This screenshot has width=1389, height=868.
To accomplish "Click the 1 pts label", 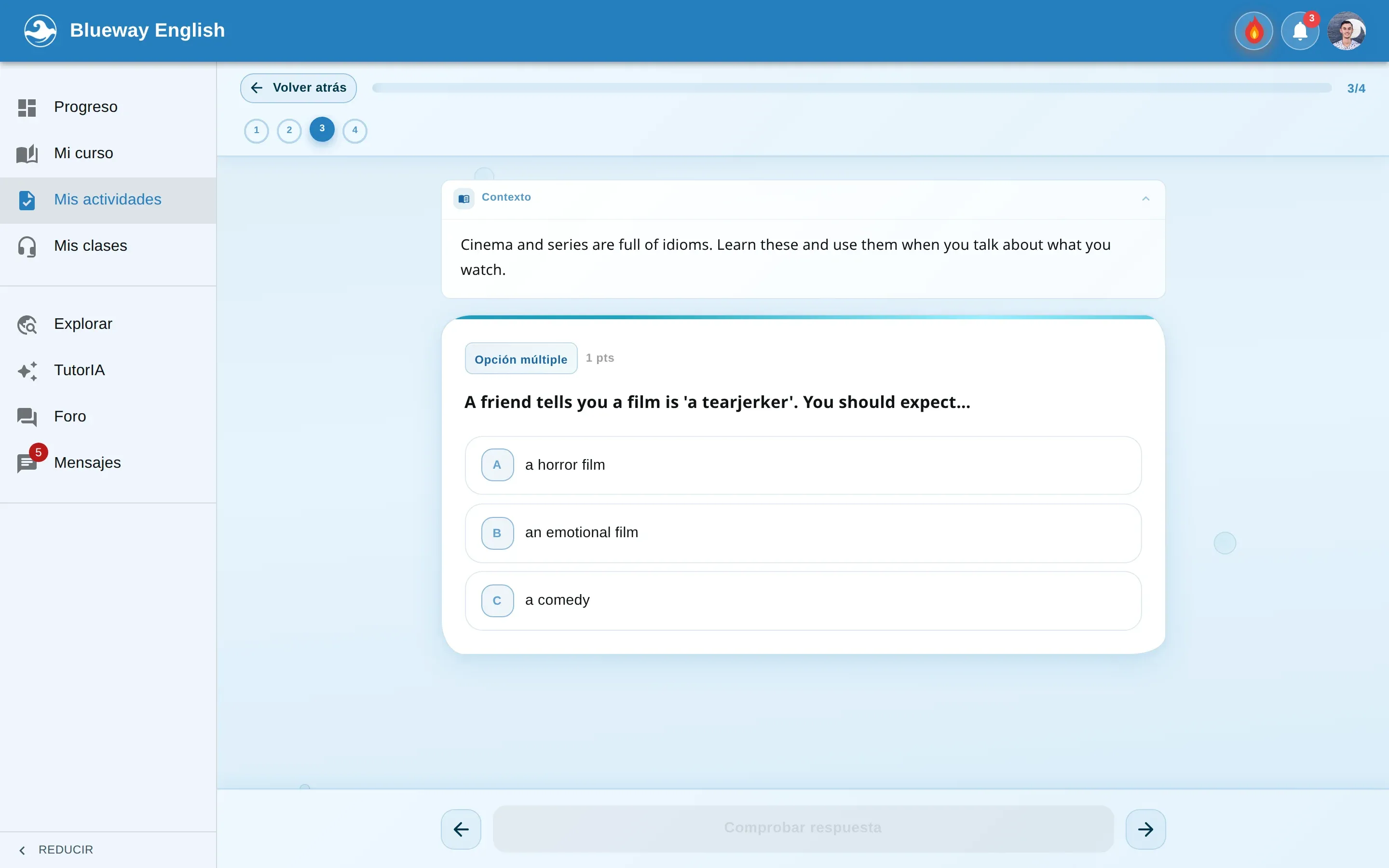I will pyautogui.click(x=600, y=358).
